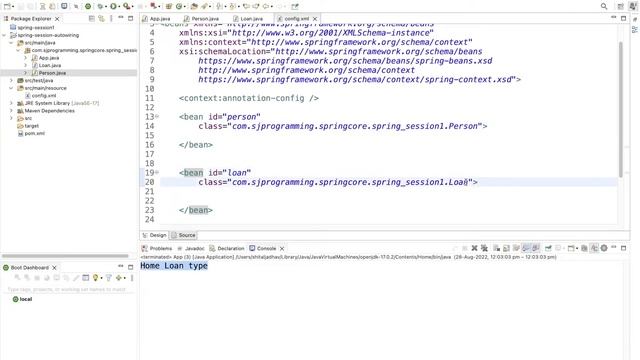Click the Previous Annotation toolbar icon

tap(233, 6)
